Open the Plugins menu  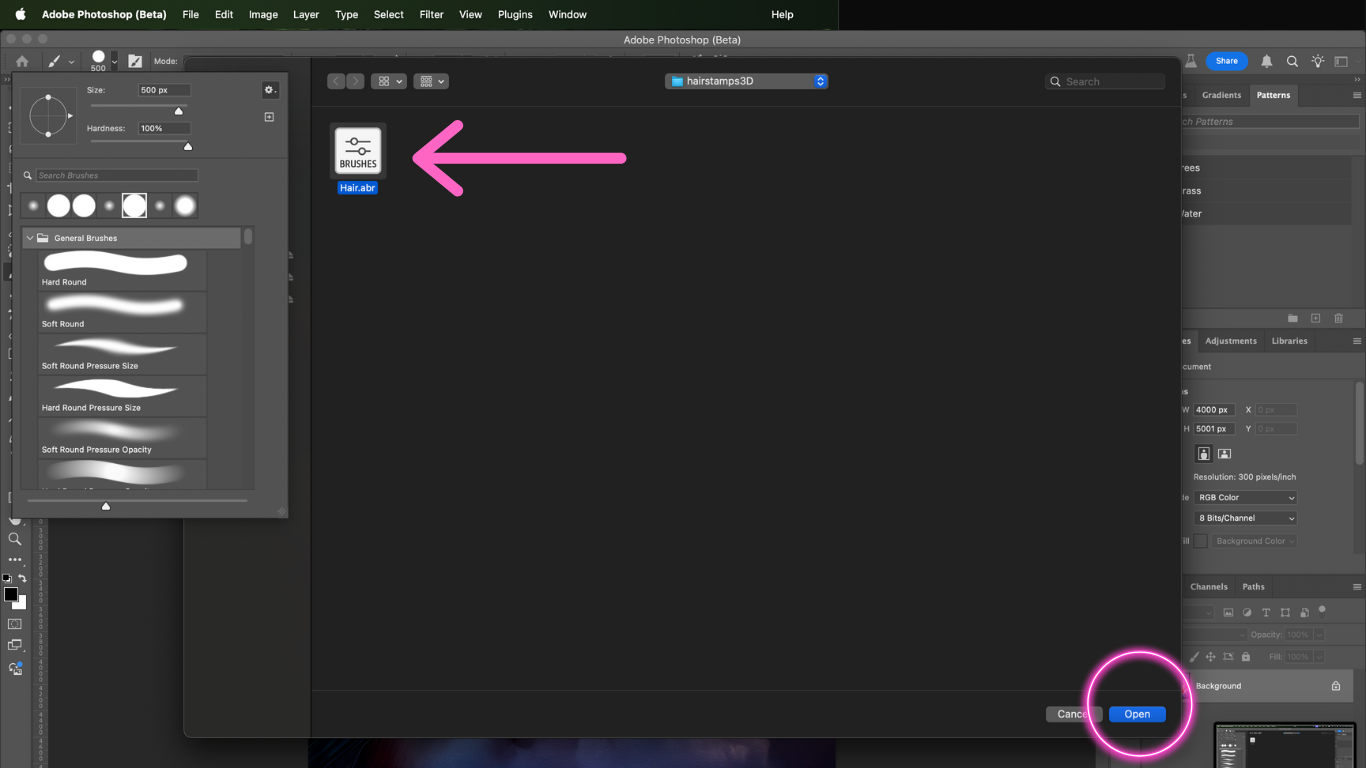coord(515,14)
